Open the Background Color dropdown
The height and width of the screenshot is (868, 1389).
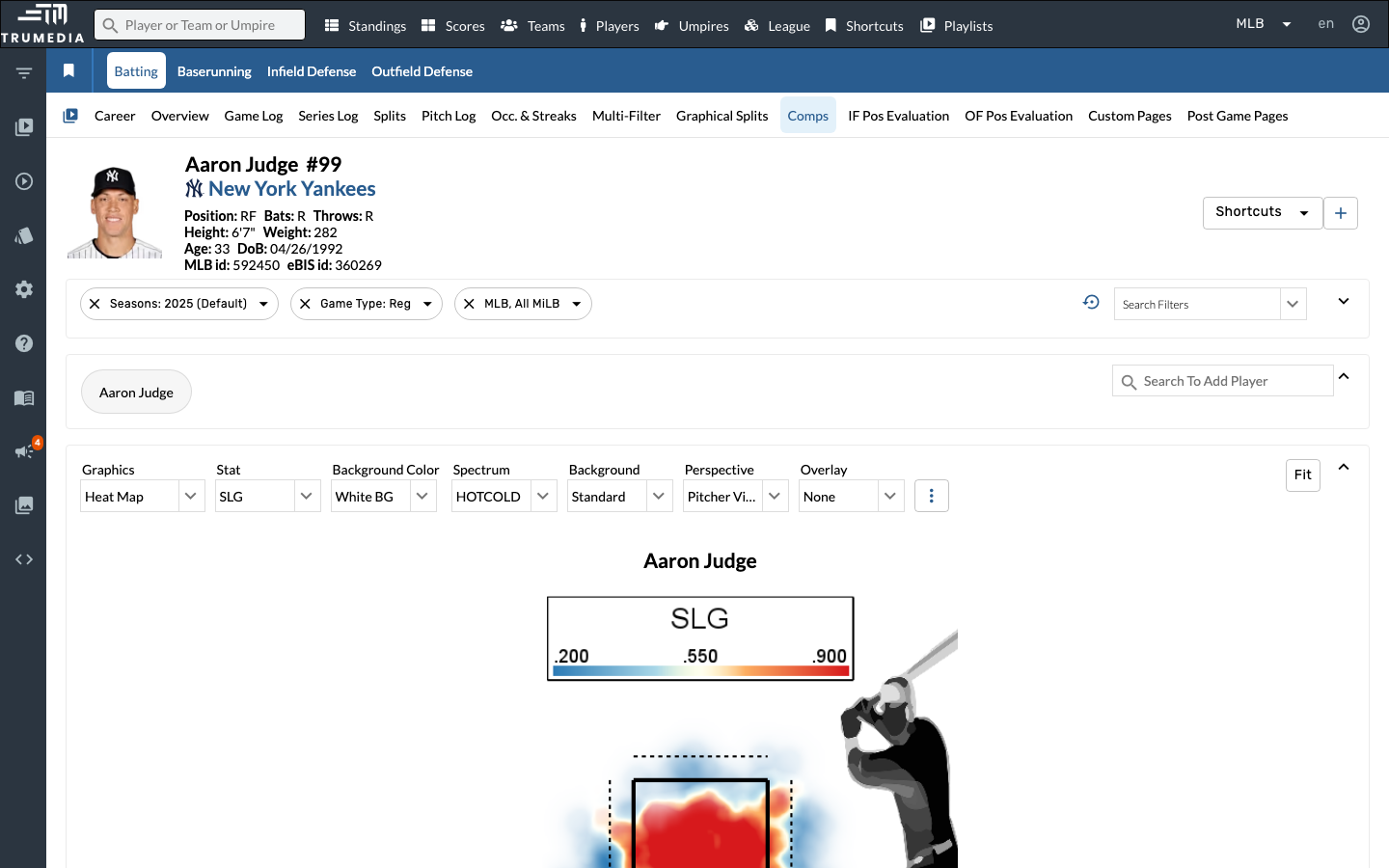384,496
